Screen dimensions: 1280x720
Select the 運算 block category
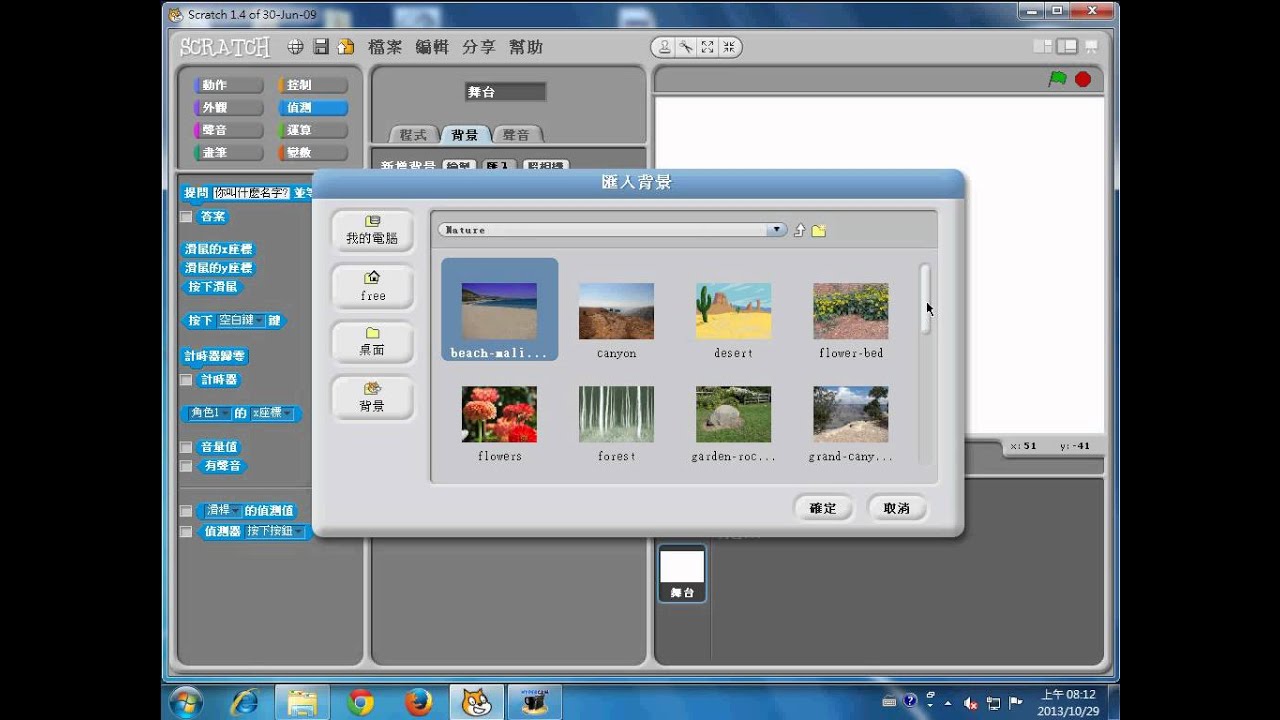[312, 130]
